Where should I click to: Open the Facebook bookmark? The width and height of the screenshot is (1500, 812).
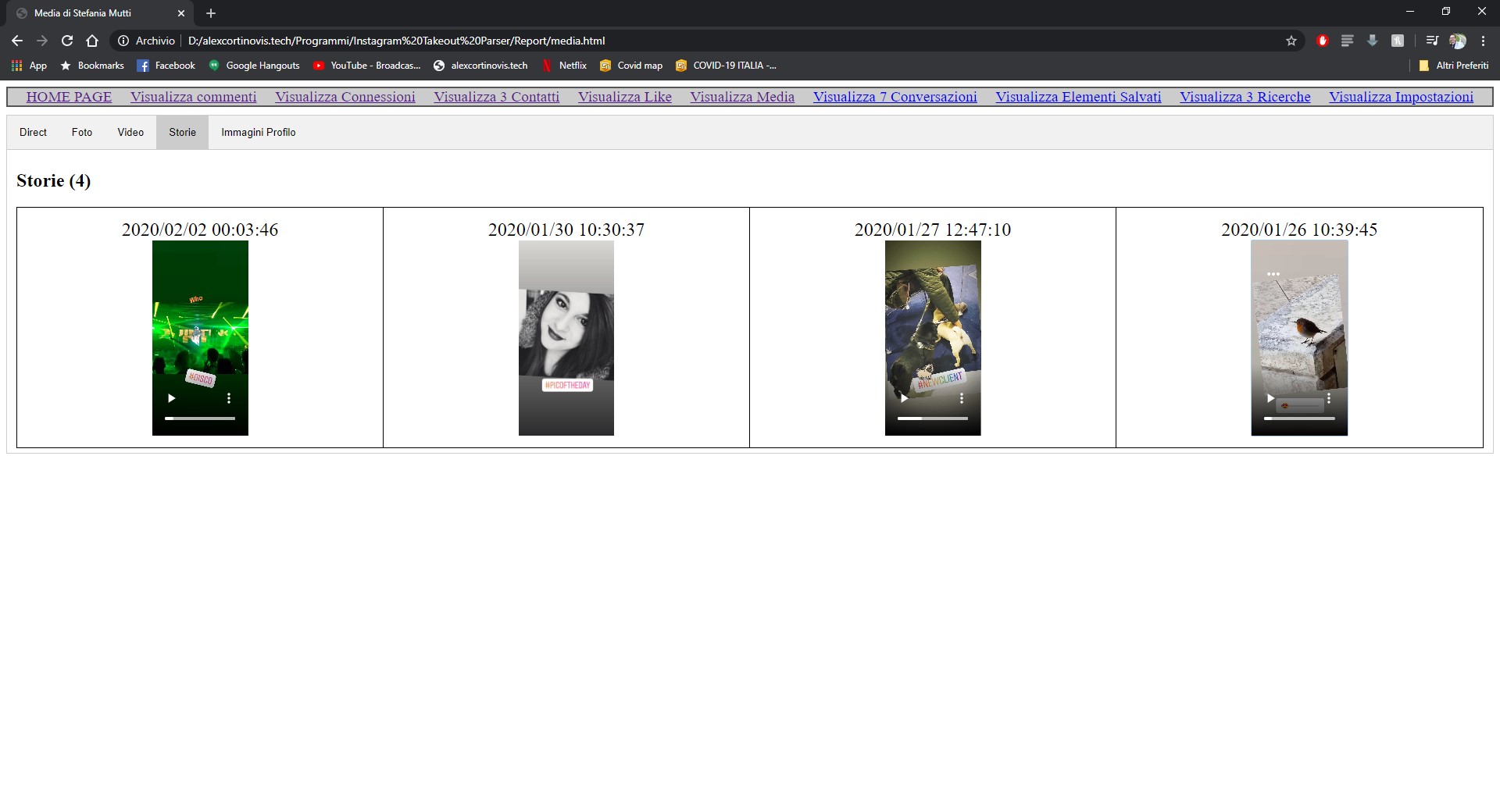click(166, 66)
